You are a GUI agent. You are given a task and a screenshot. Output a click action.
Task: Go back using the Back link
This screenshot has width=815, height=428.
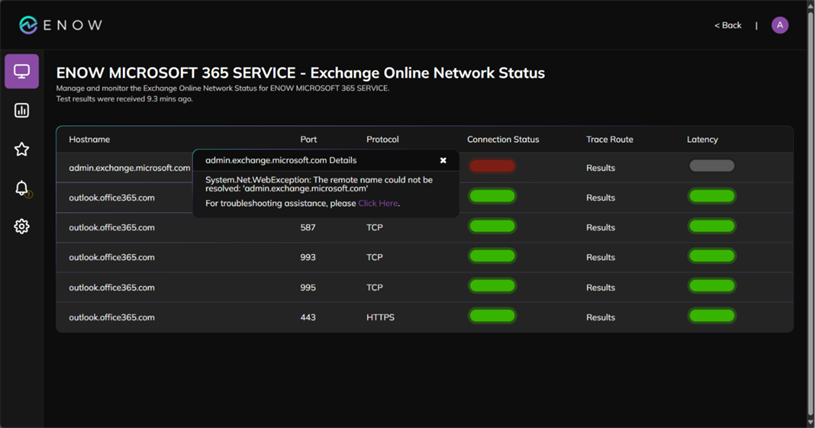tap(728, 25)
